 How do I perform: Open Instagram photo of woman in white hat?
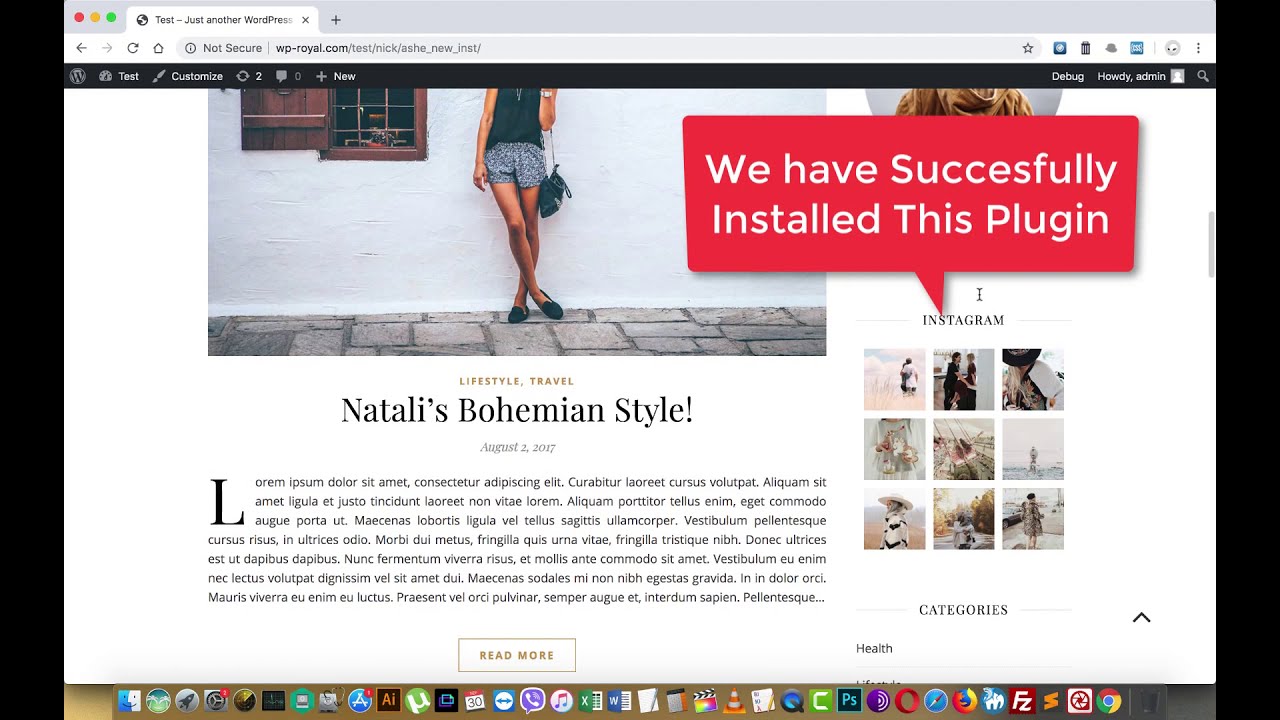tap(894, 519)
